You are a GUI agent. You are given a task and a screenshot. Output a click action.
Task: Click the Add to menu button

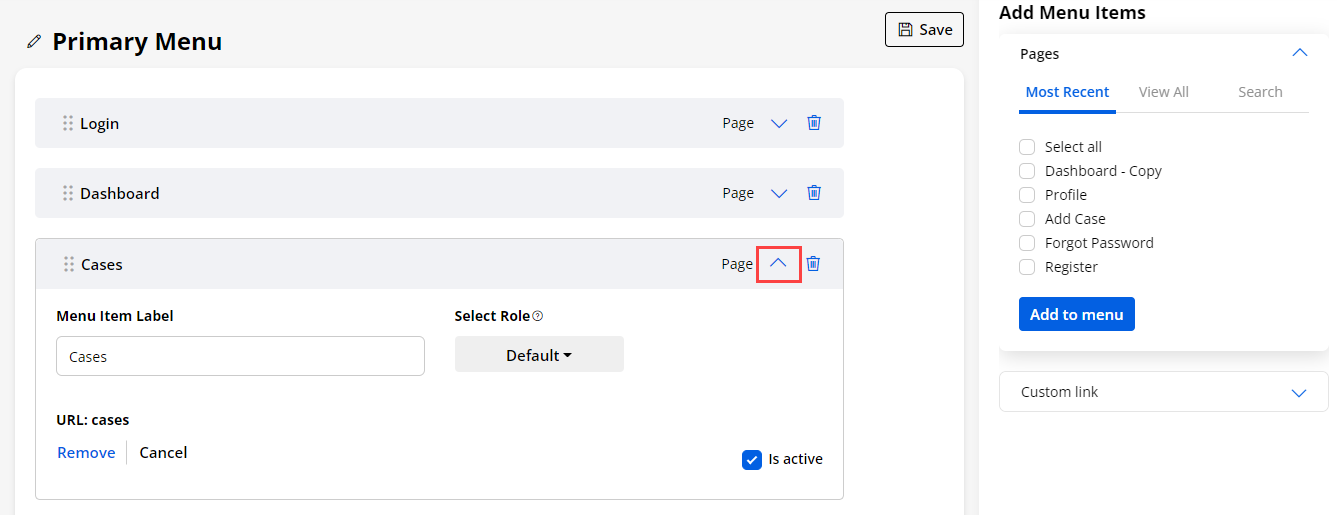tap(1076, 314)
